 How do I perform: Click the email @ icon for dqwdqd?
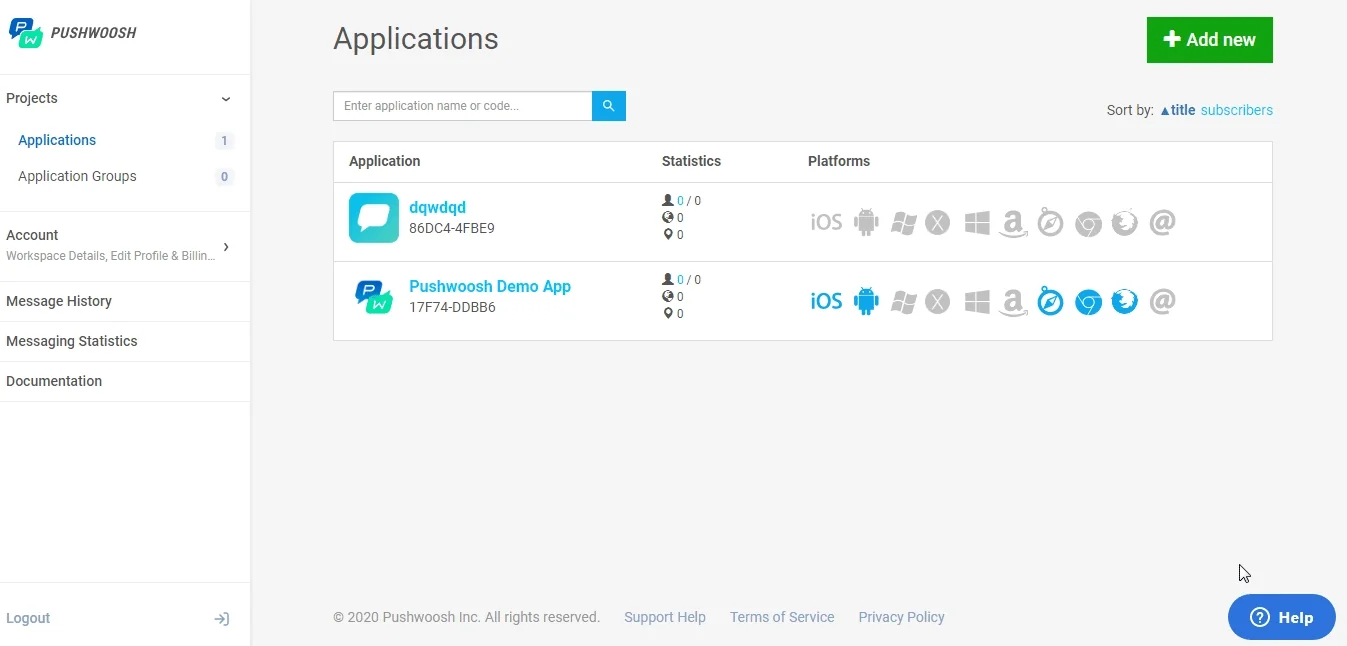[1162, 222]
